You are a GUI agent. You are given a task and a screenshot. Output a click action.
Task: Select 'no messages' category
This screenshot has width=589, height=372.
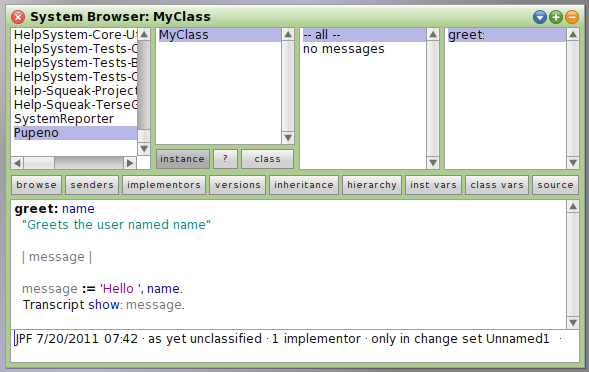pyautogui.click(x=364, y=49)
